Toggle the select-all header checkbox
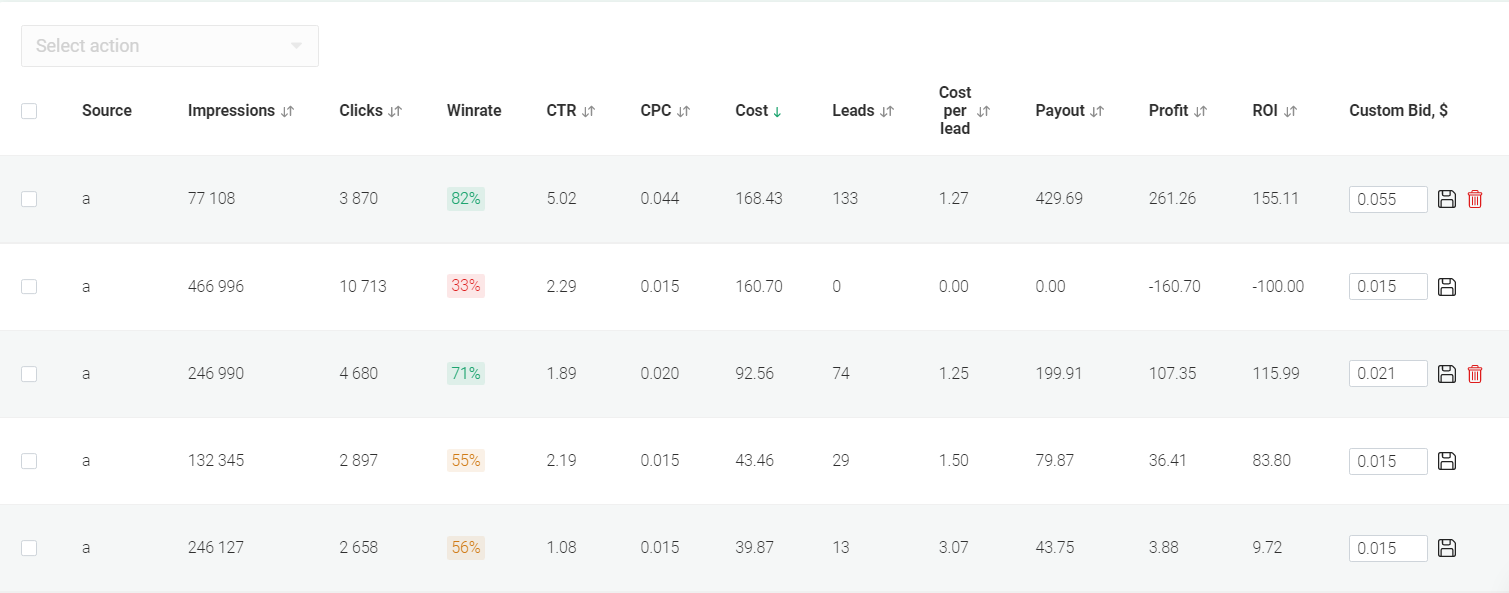The image size is (1509, 593). 29,111
